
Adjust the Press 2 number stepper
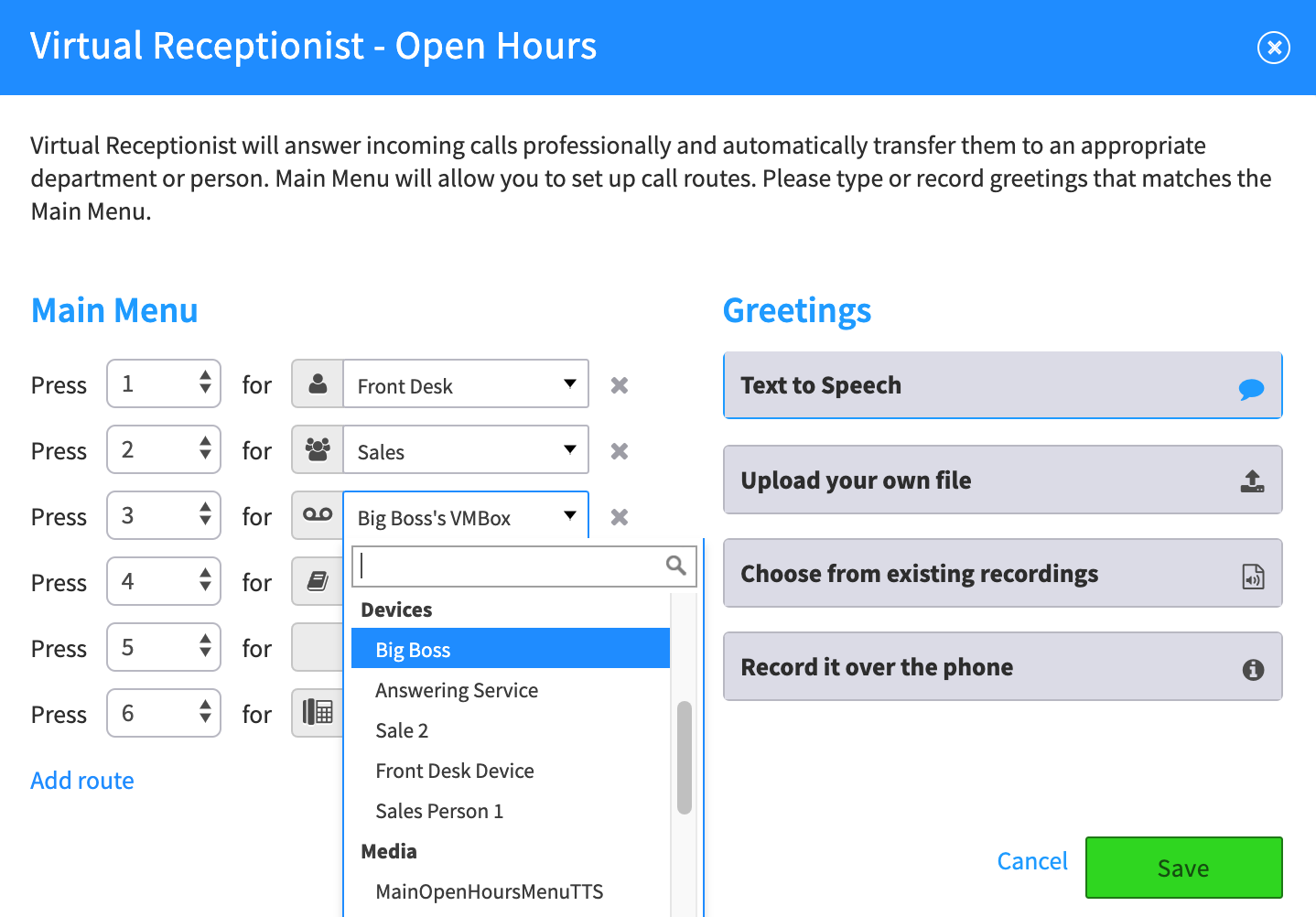(x=205, y=449)
